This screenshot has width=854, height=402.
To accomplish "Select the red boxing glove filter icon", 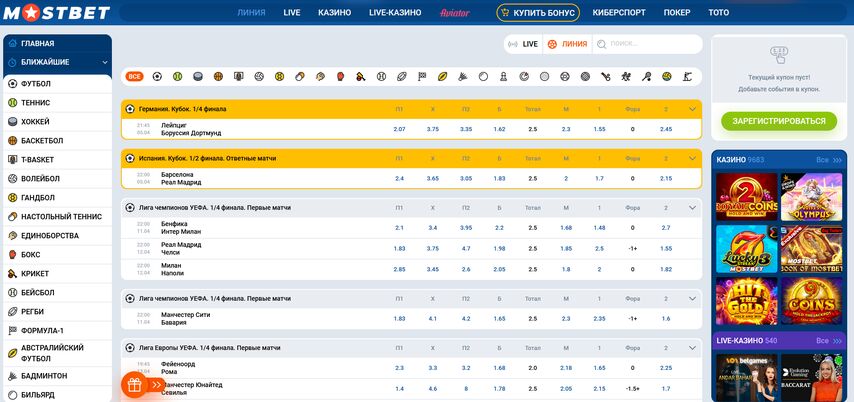I will pos(339,76).
